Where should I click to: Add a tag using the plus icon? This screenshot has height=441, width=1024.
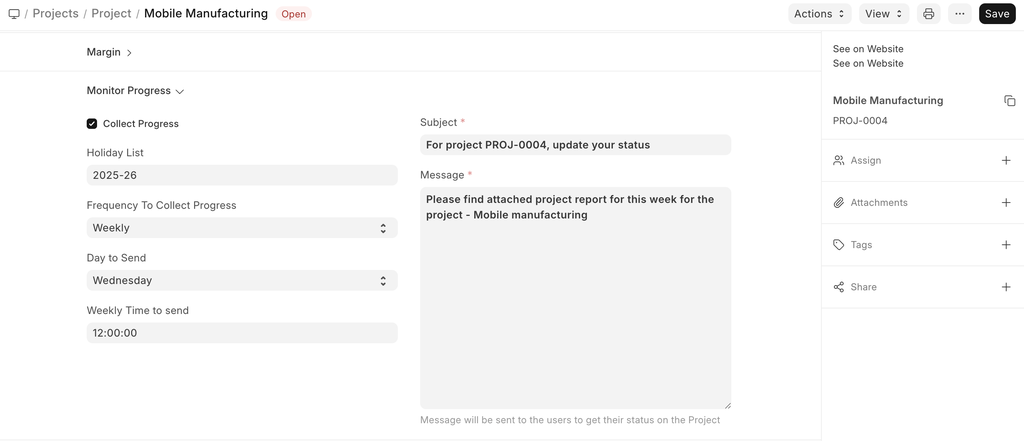pyautogui.click(x=1006, y=245)
